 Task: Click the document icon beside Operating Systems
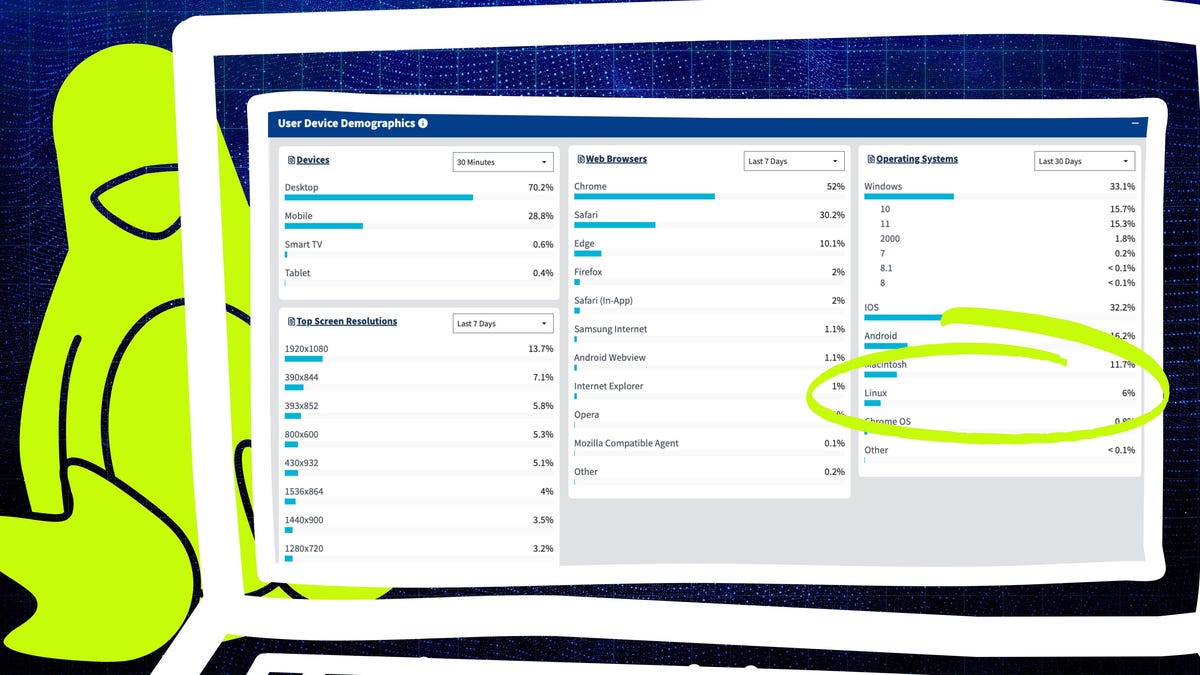[x=871, y=159]
